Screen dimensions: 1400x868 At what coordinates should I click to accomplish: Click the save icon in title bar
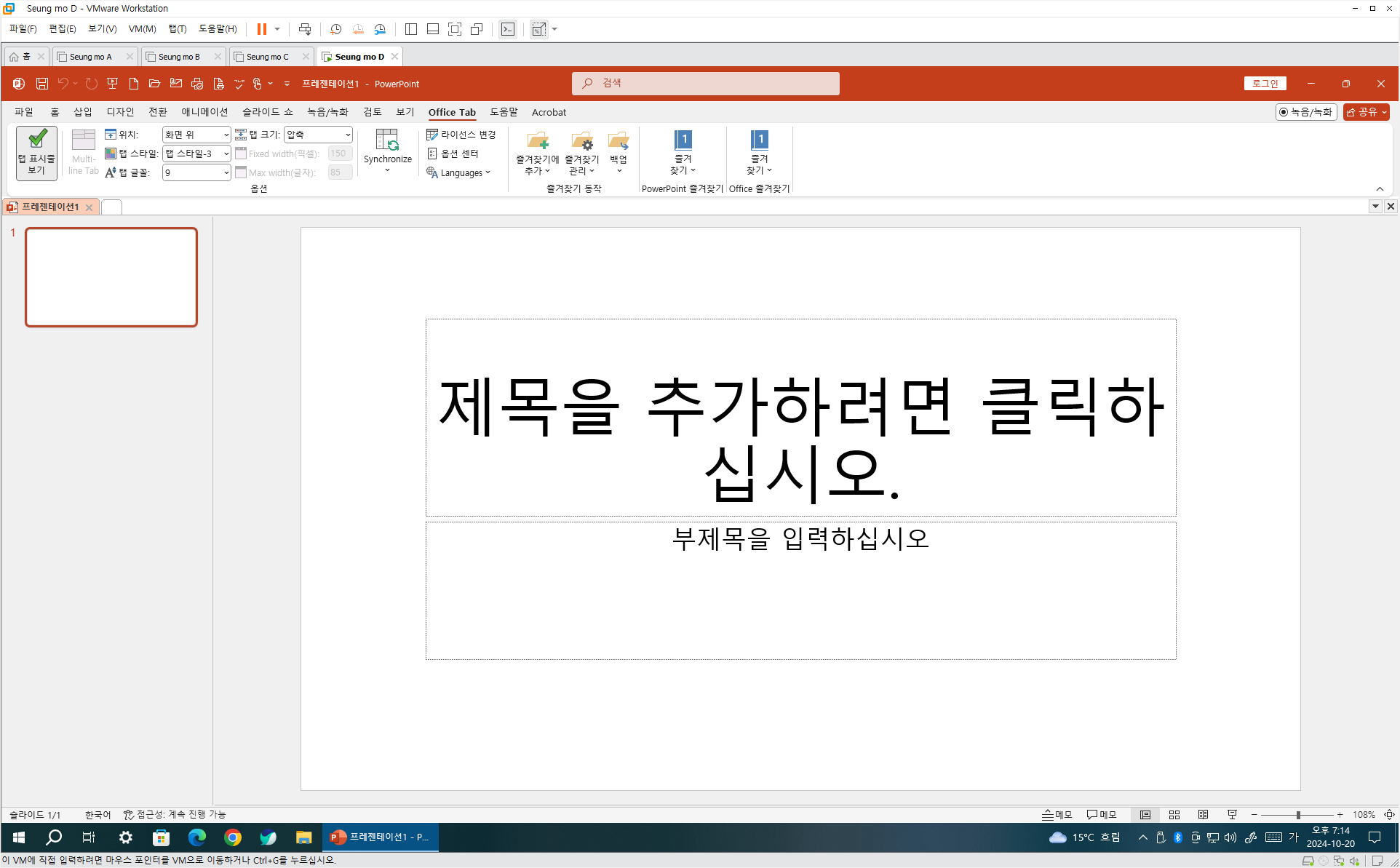42,84
